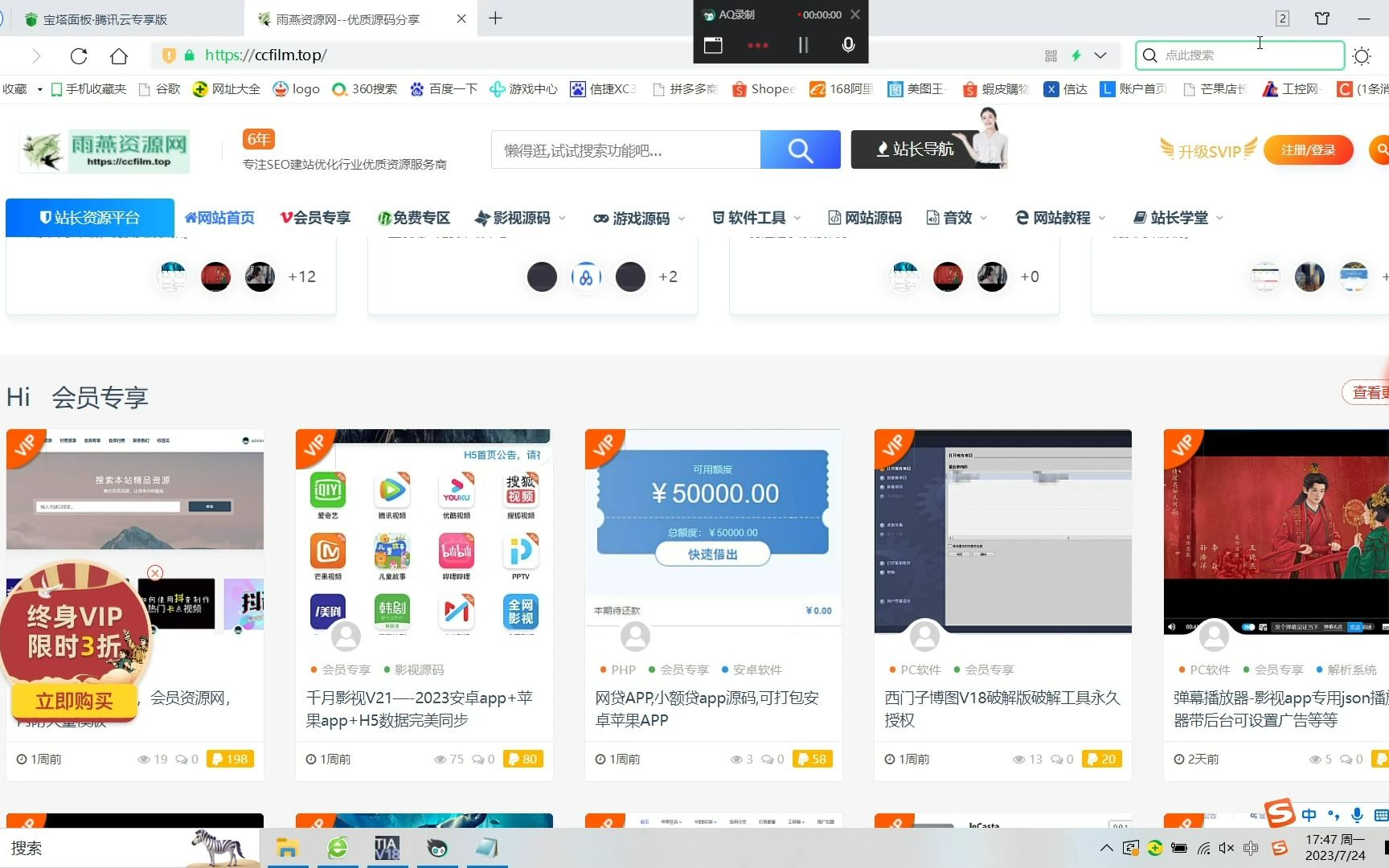The height and width of the screenshot is (868, 1389).
Task: Click the views count icon showing 75
Action: tap(440, 759)
